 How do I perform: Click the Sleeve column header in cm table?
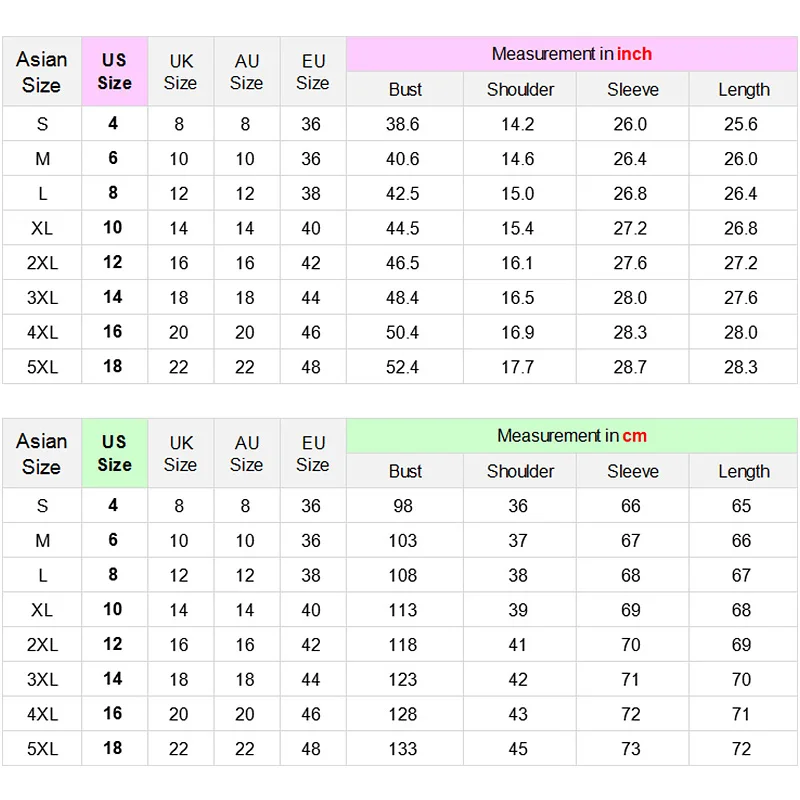[633, 472]
